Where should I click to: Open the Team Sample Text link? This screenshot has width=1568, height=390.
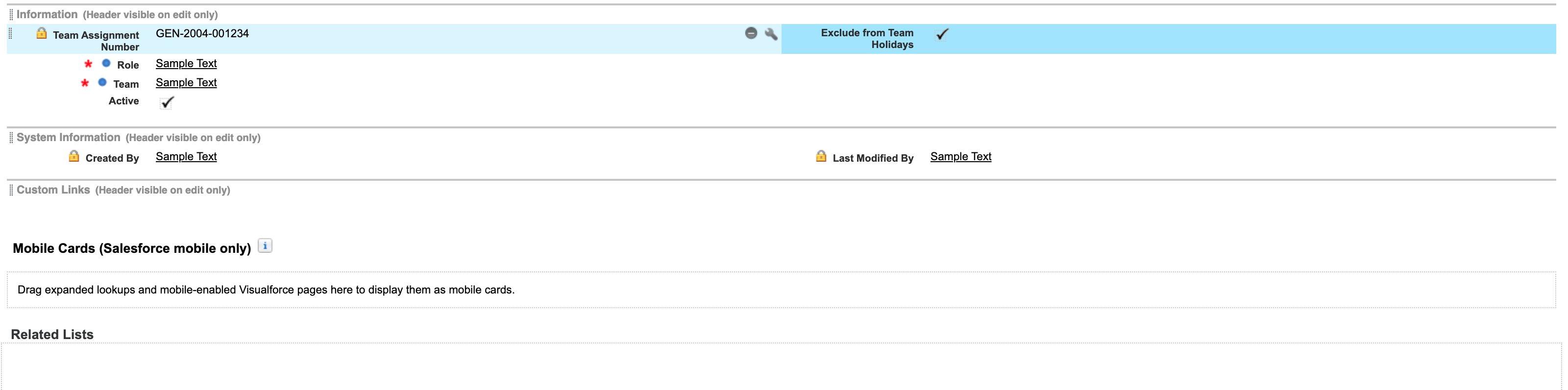pos(186,82)
